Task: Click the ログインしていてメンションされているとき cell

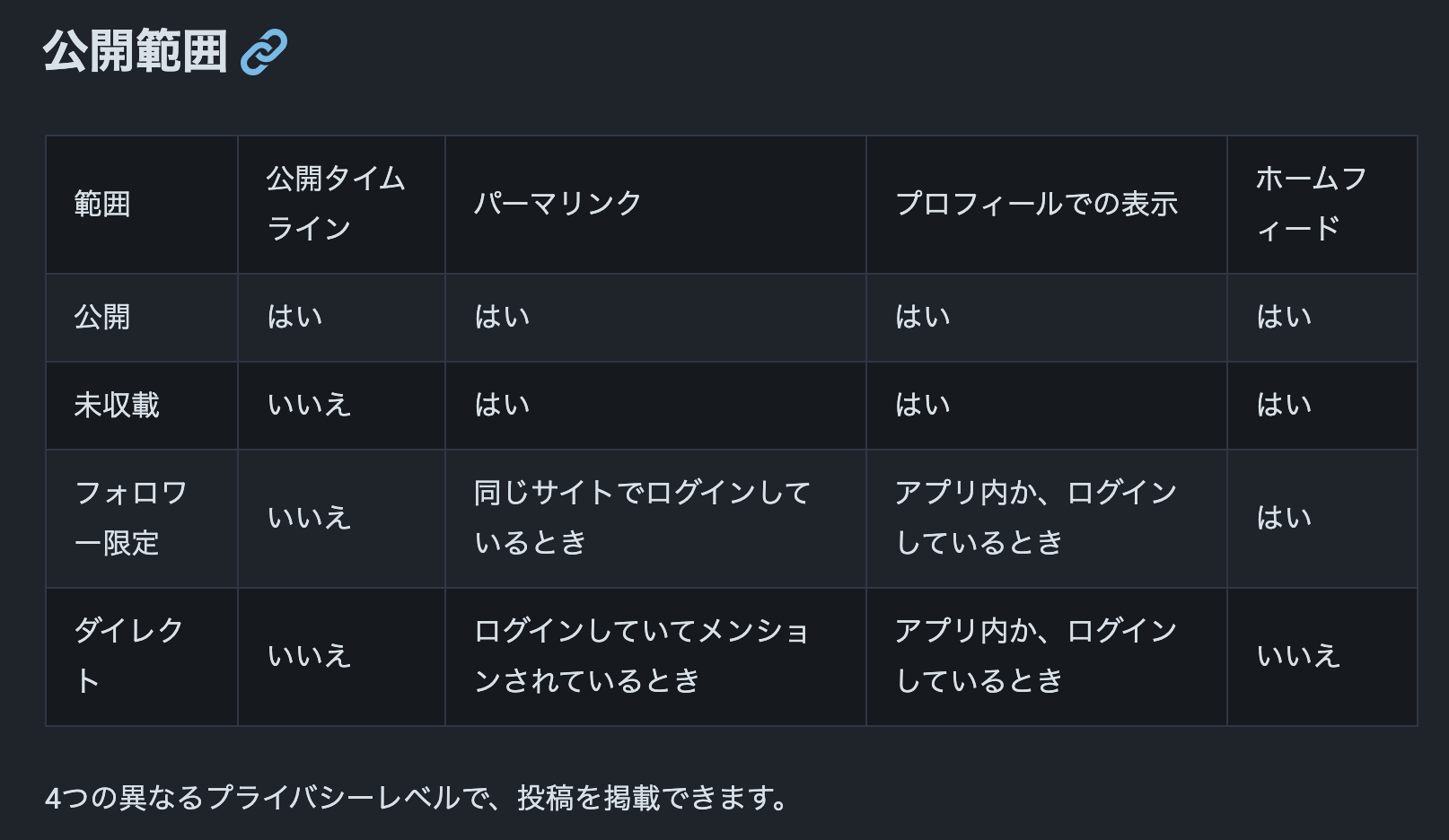Action: tap(655, 657)
